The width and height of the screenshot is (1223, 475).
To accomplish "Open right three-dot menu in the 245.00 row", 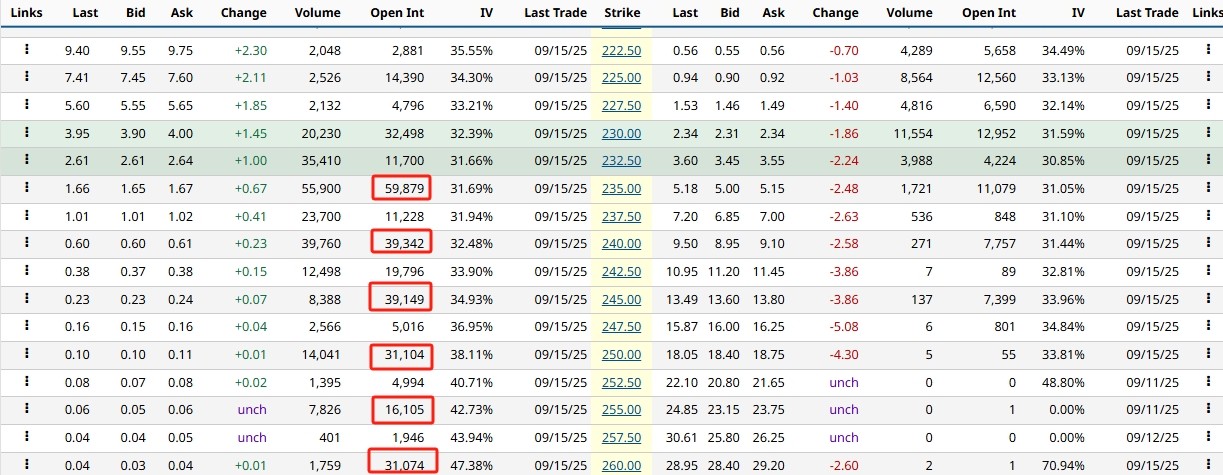I will coord(1208,298).
